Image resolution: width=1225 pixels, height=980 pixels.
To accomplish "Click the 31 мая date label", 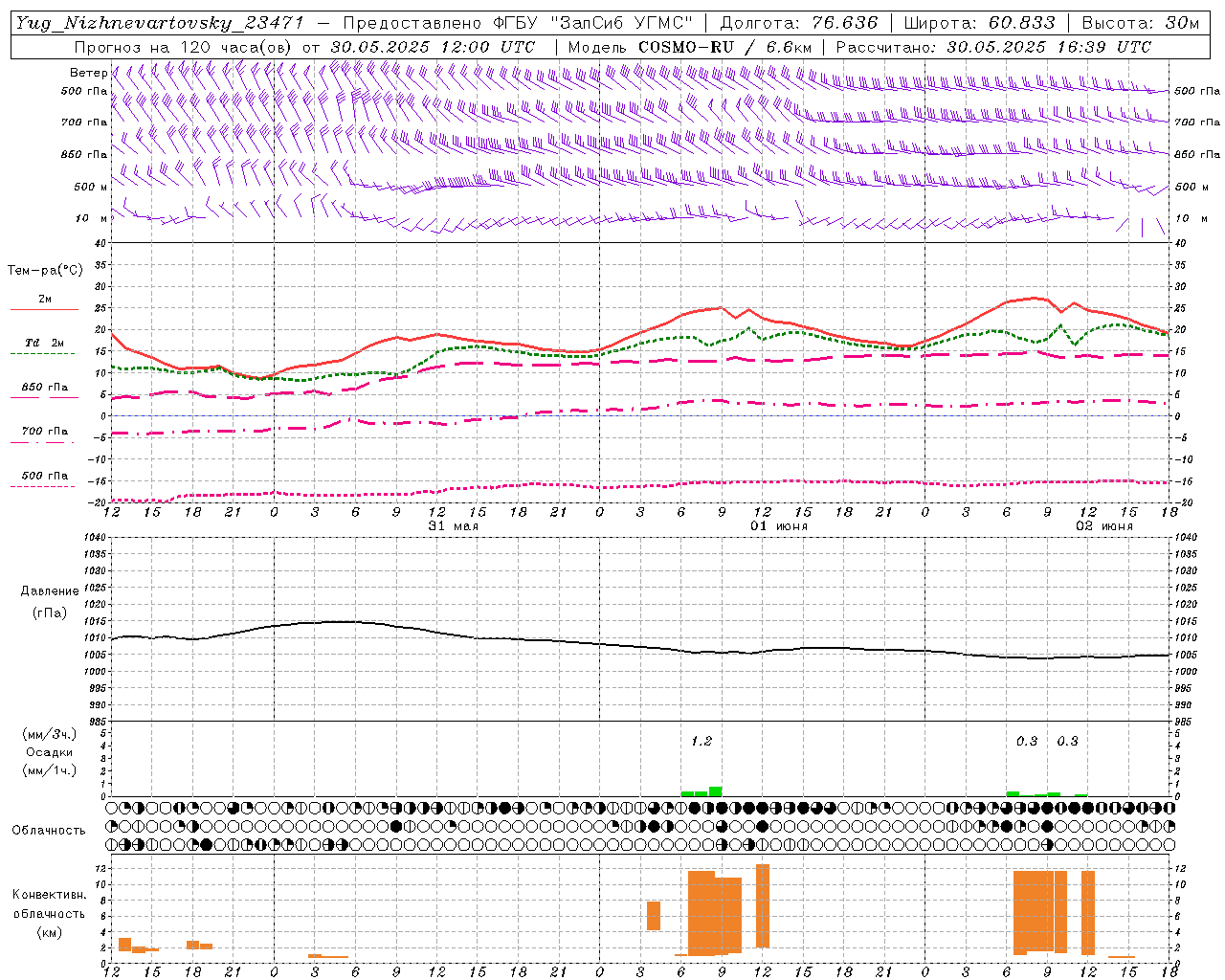I will click(454, 526).
